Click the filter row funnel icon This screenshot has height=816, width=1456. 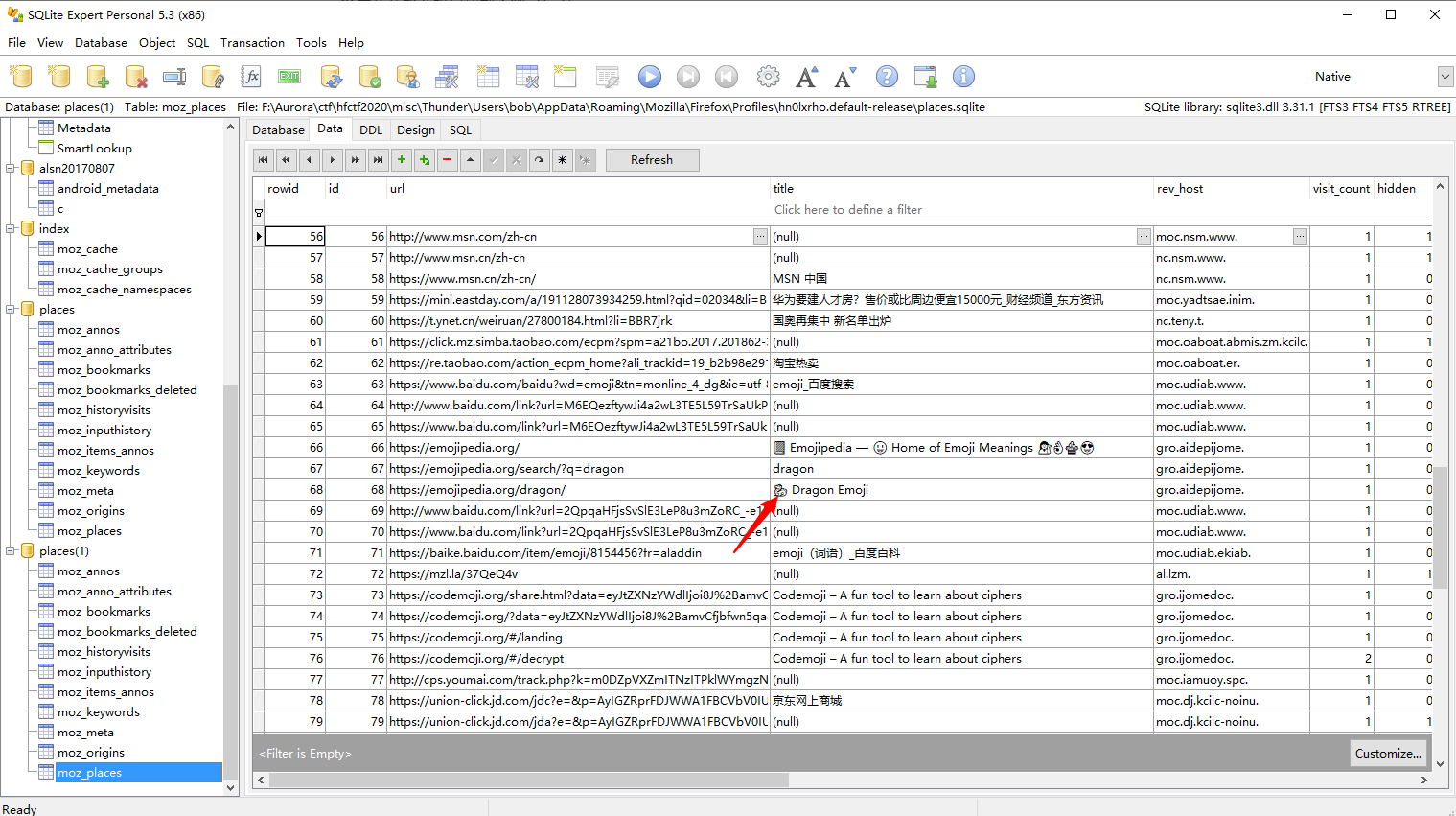(x=259, y=213)
